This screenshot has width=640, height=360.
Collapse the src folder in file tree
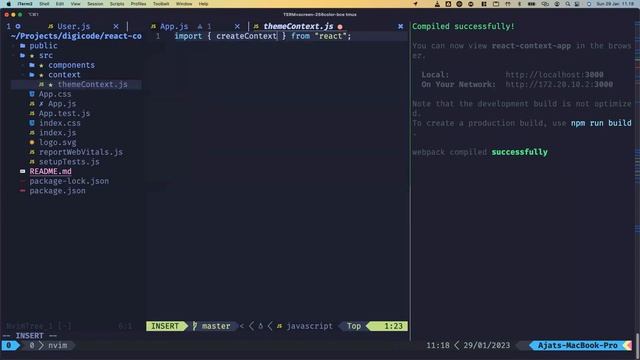46,56
